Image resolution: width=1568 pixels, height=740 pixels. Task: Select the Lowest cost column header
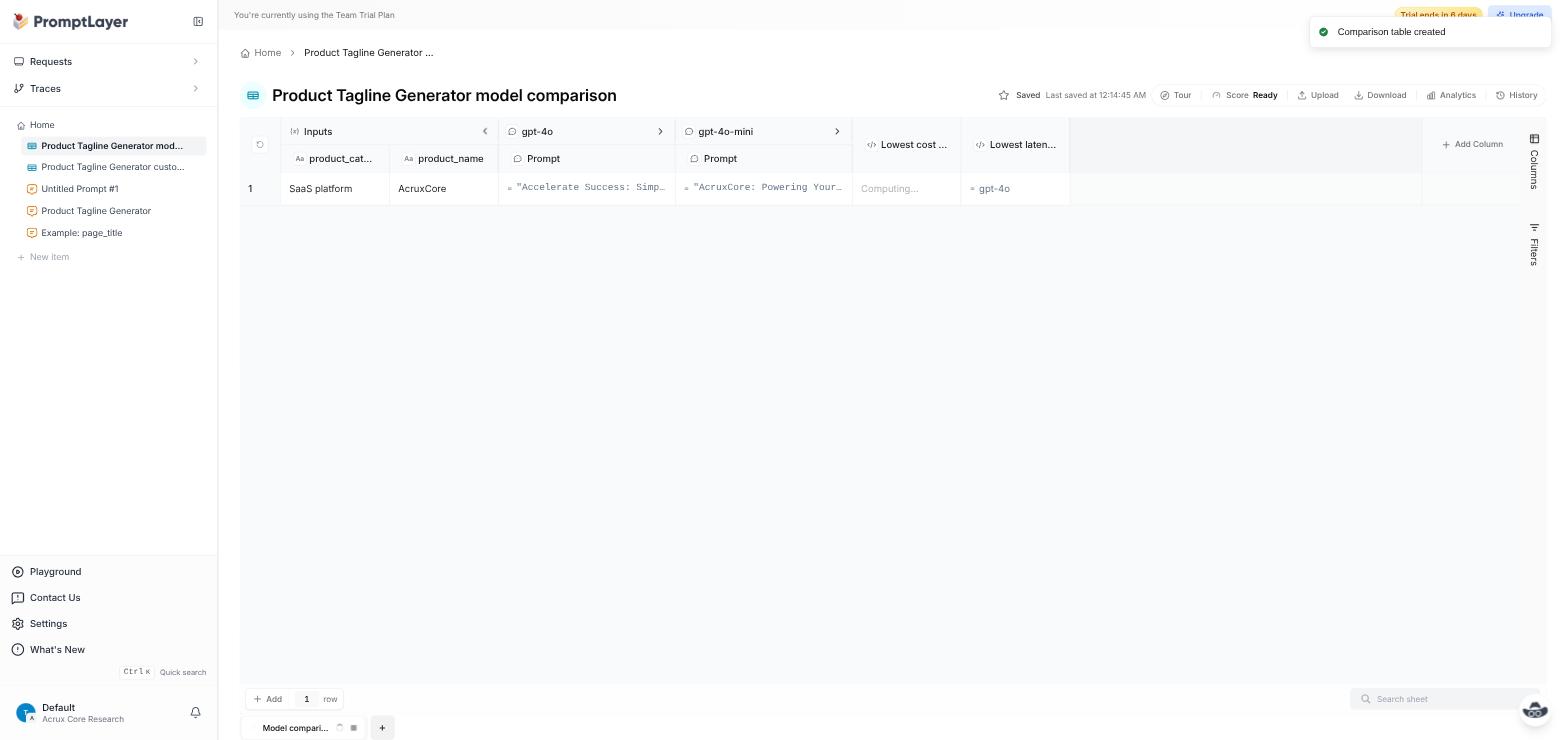[907, 145]
